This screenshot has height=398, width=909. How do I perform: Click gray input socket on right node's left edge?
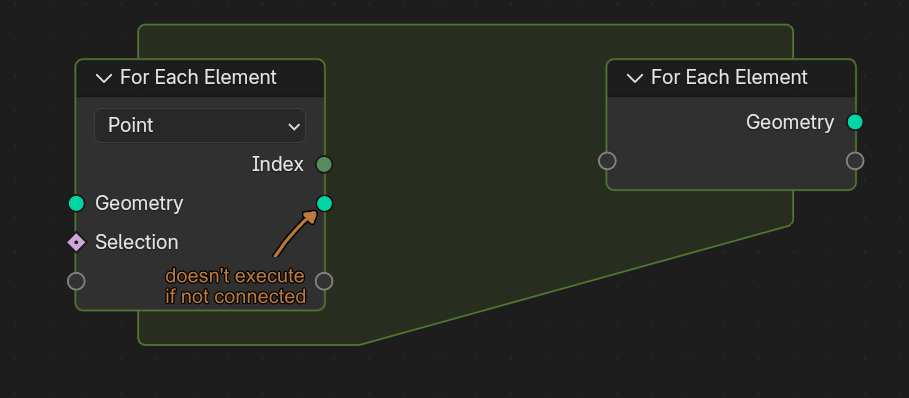(607, 160)
